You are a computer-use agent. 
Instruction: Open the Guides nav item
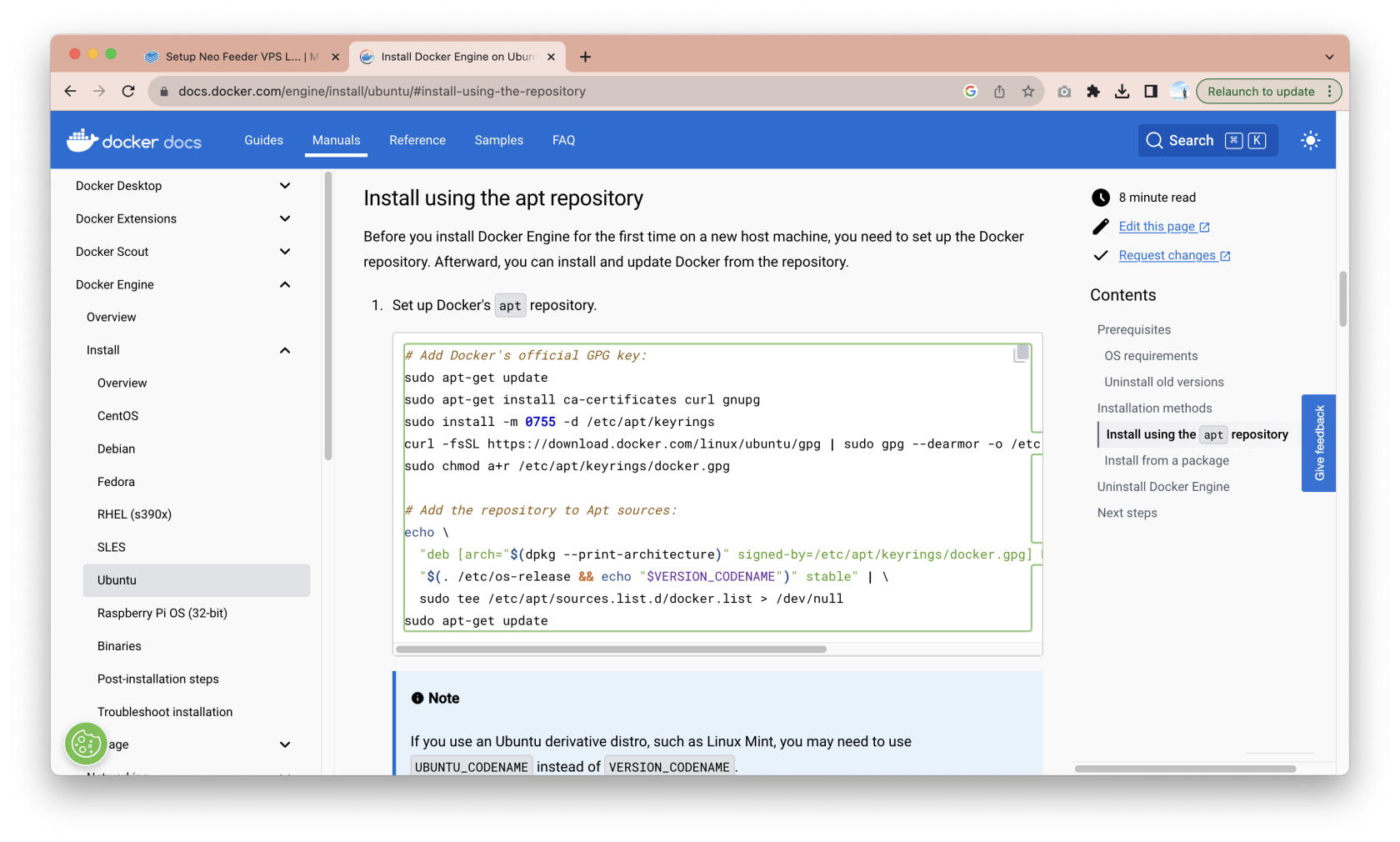(263, 140)
